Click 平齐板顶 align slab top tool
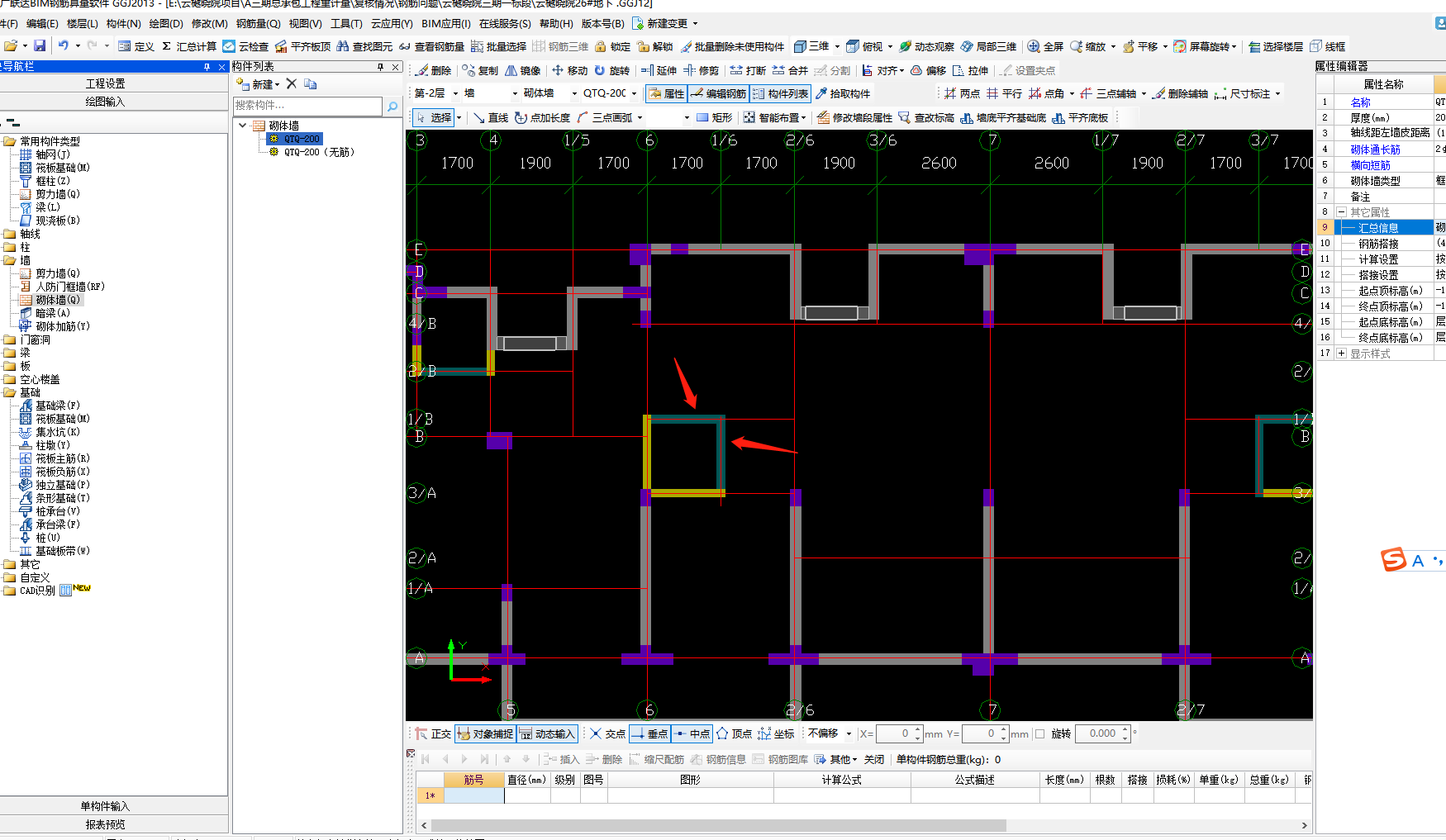 pyautogui.click(x=302, y=46)
